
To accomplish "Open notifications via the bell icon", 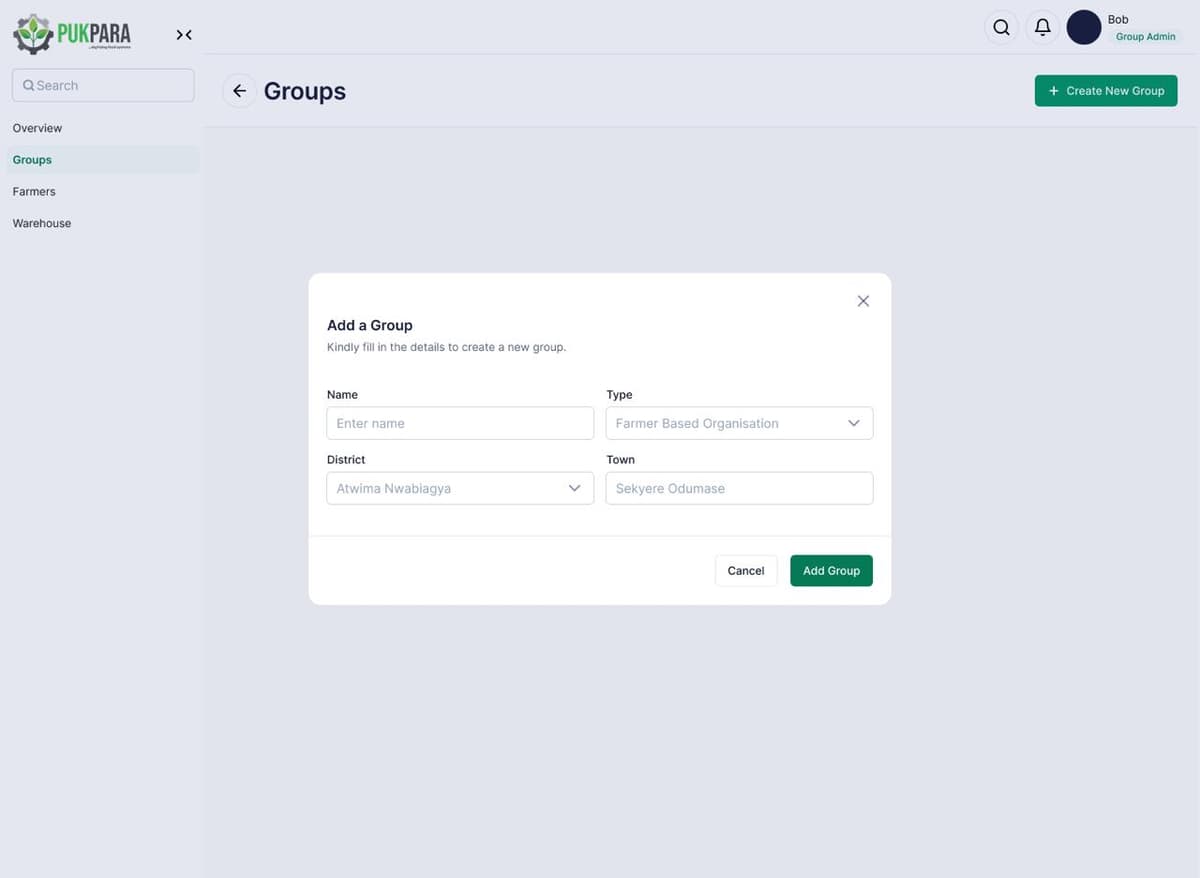I will [1043, 27].
